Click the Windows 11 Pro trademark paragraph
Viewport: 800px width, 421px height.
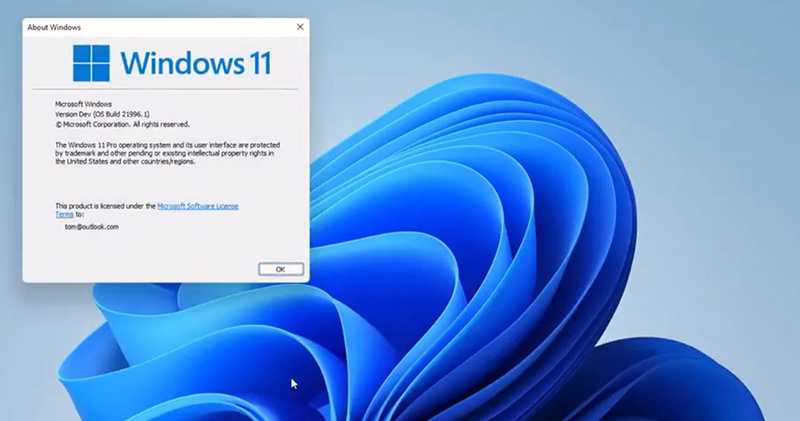click(x=165, y=153)
